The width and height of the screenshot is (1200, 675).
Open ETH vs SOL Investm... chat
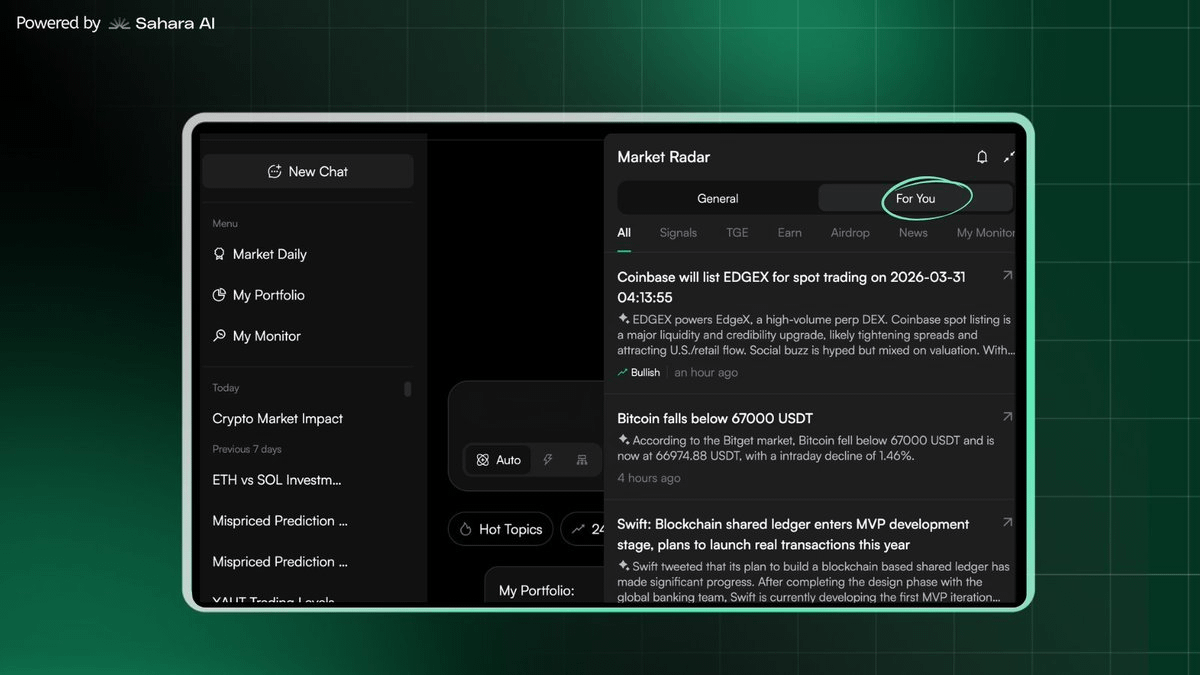(277, 480)
